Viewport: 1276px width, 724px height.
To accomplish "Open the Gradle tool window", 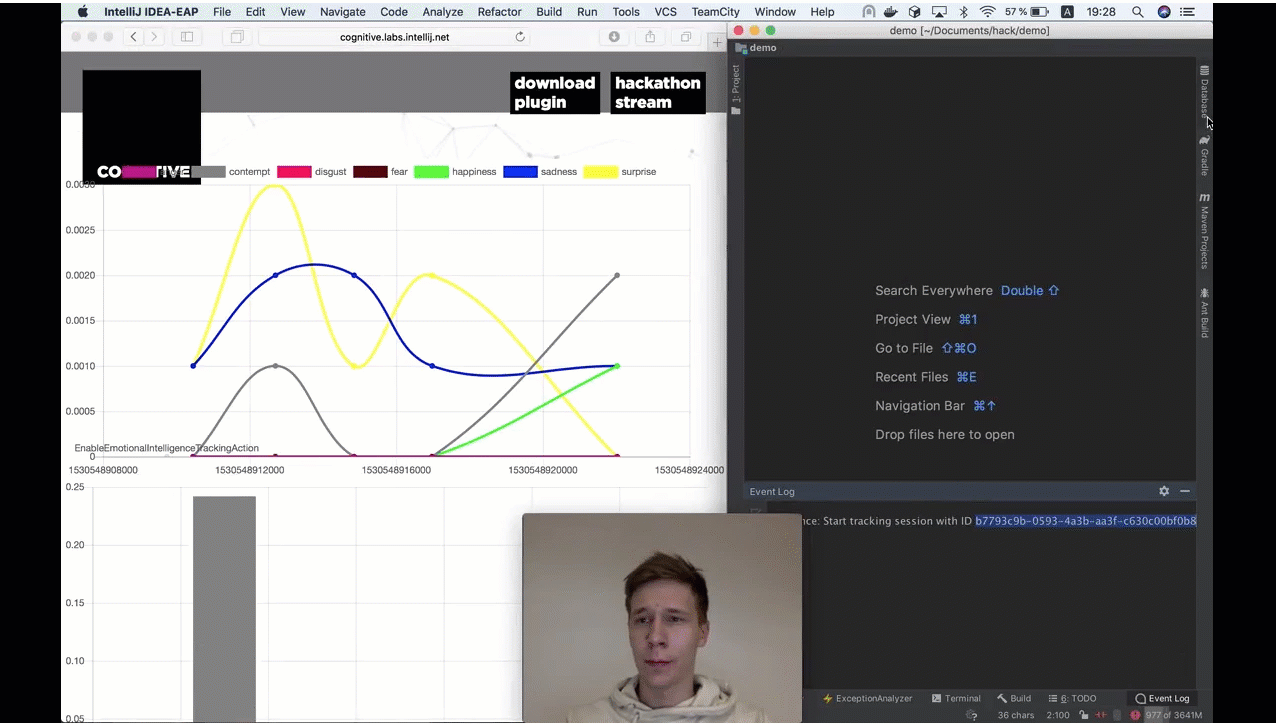I will tap(1204, 155).
